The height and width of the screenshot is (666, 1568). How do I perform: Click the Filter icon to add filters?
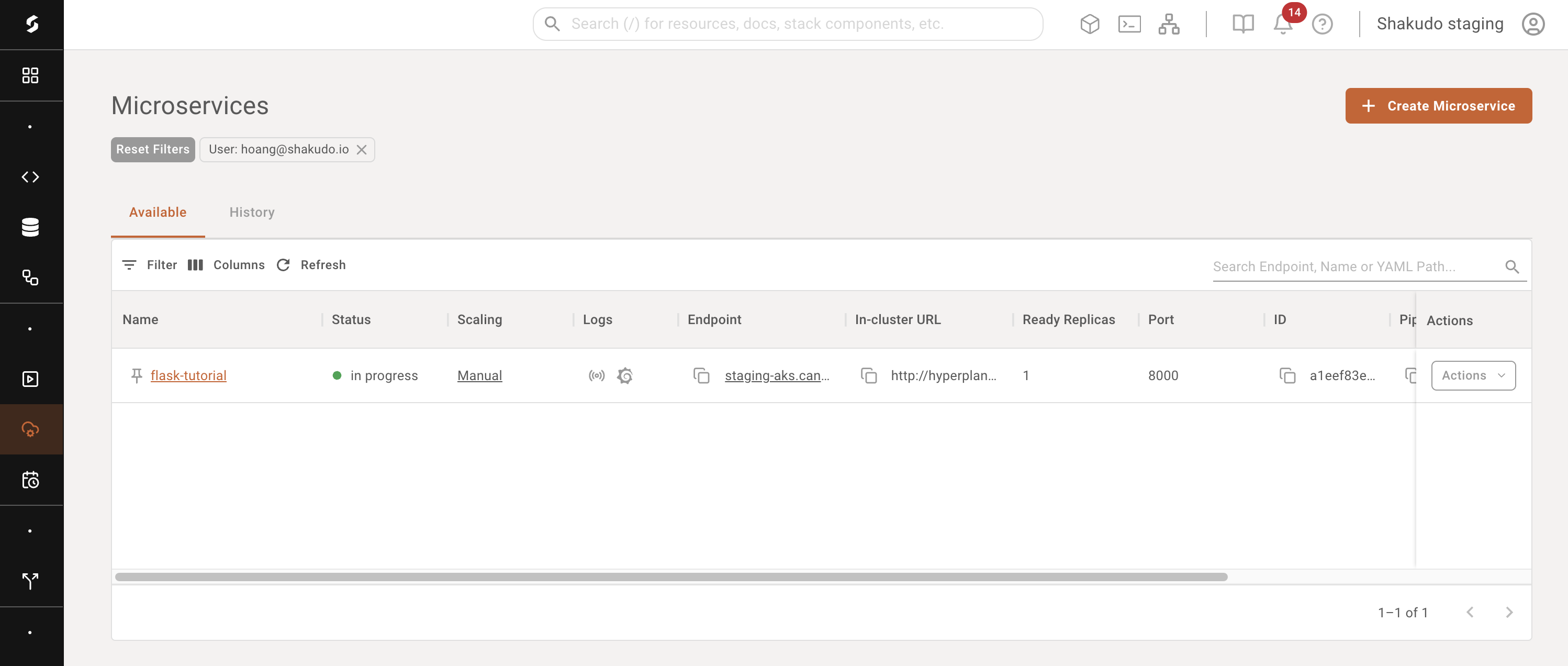(x=130, y=264)
